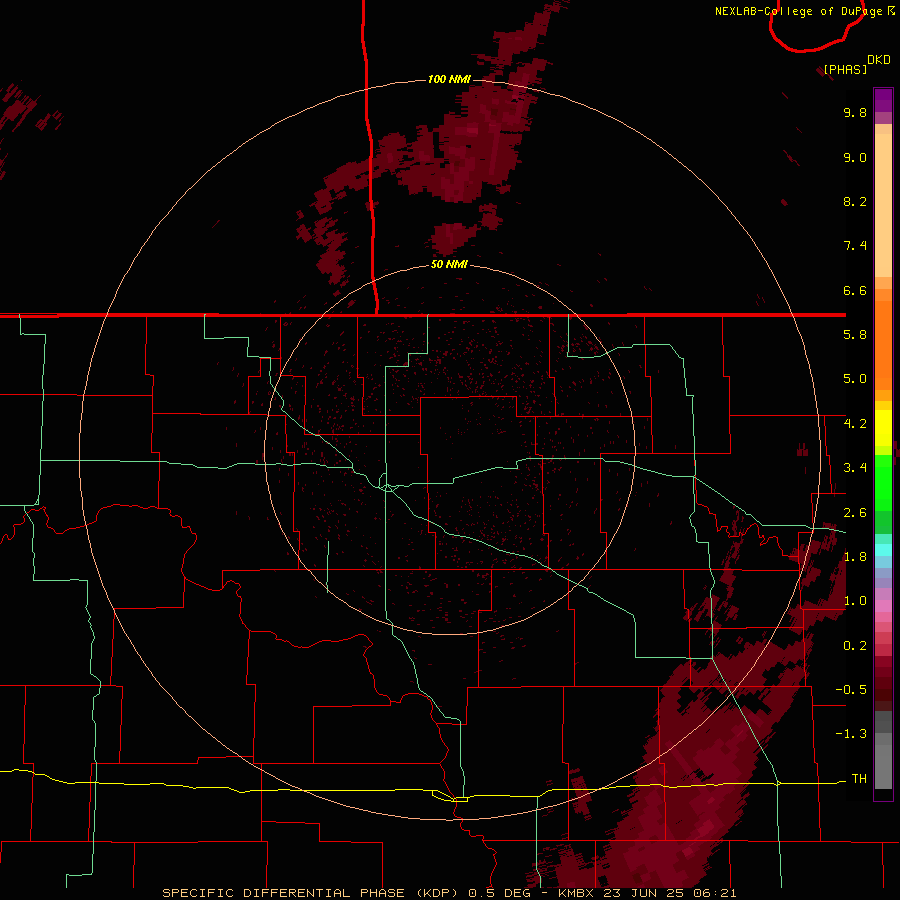
Task: Click the bright green segment of the color bar
Action: point(883,483)
